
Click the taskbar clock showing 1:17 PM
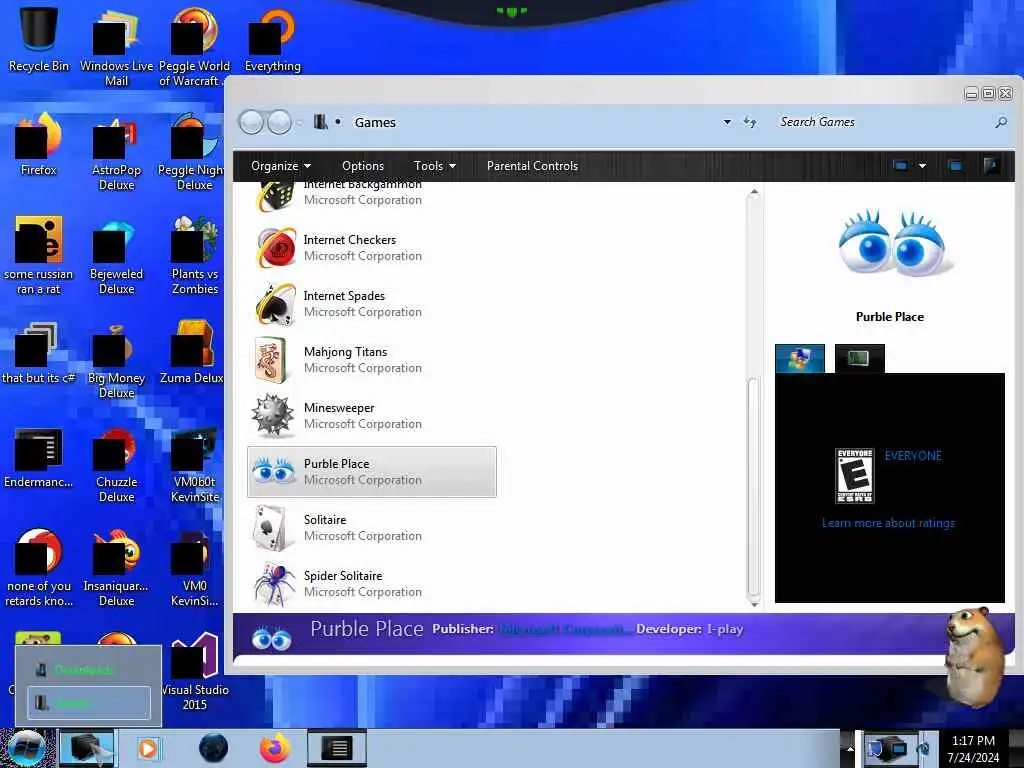973,749
